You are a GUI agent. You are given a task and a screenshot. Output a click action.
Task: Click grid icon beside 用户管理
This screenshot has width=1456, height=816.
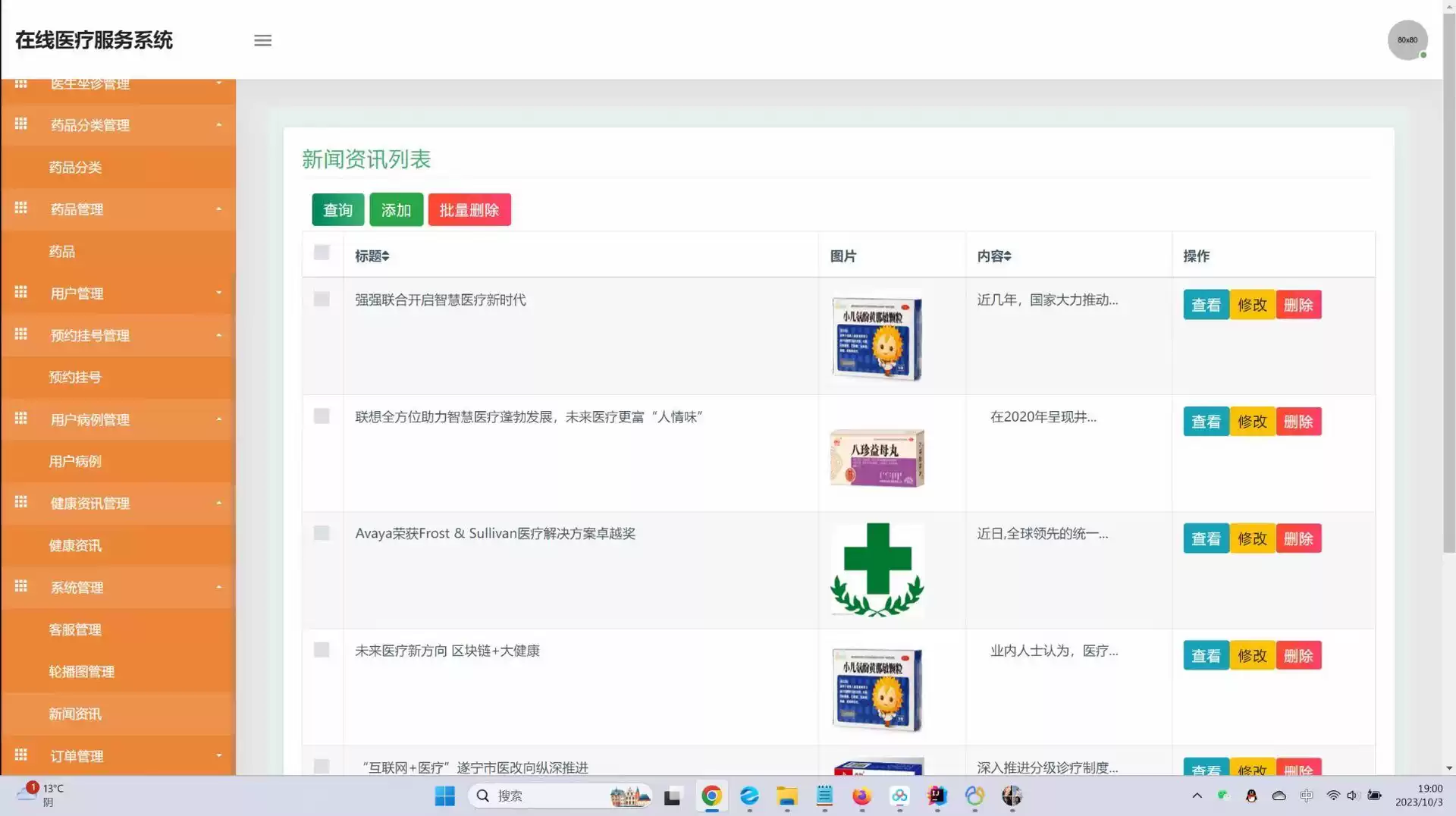click(21, 292)
